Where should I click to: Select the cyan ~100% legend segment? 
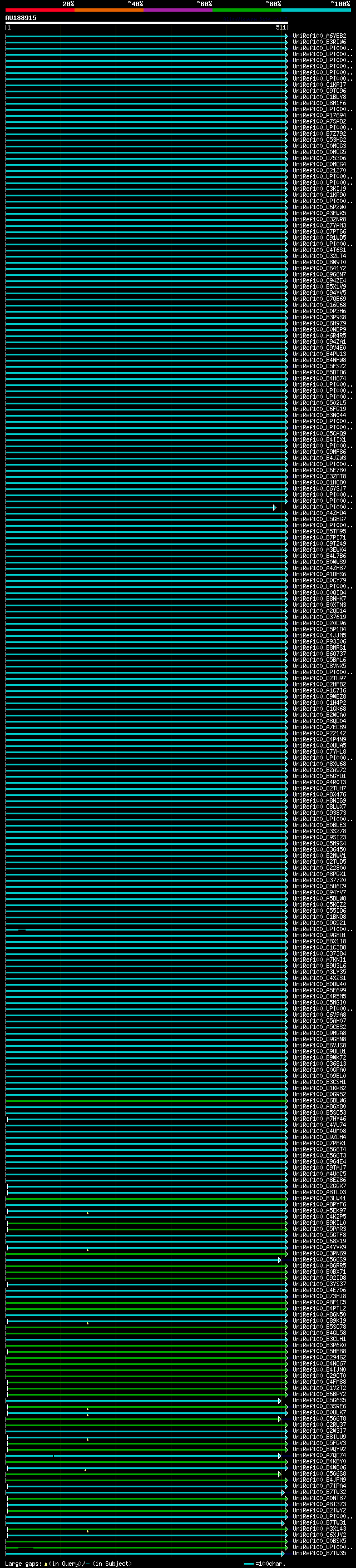[316, 10]
